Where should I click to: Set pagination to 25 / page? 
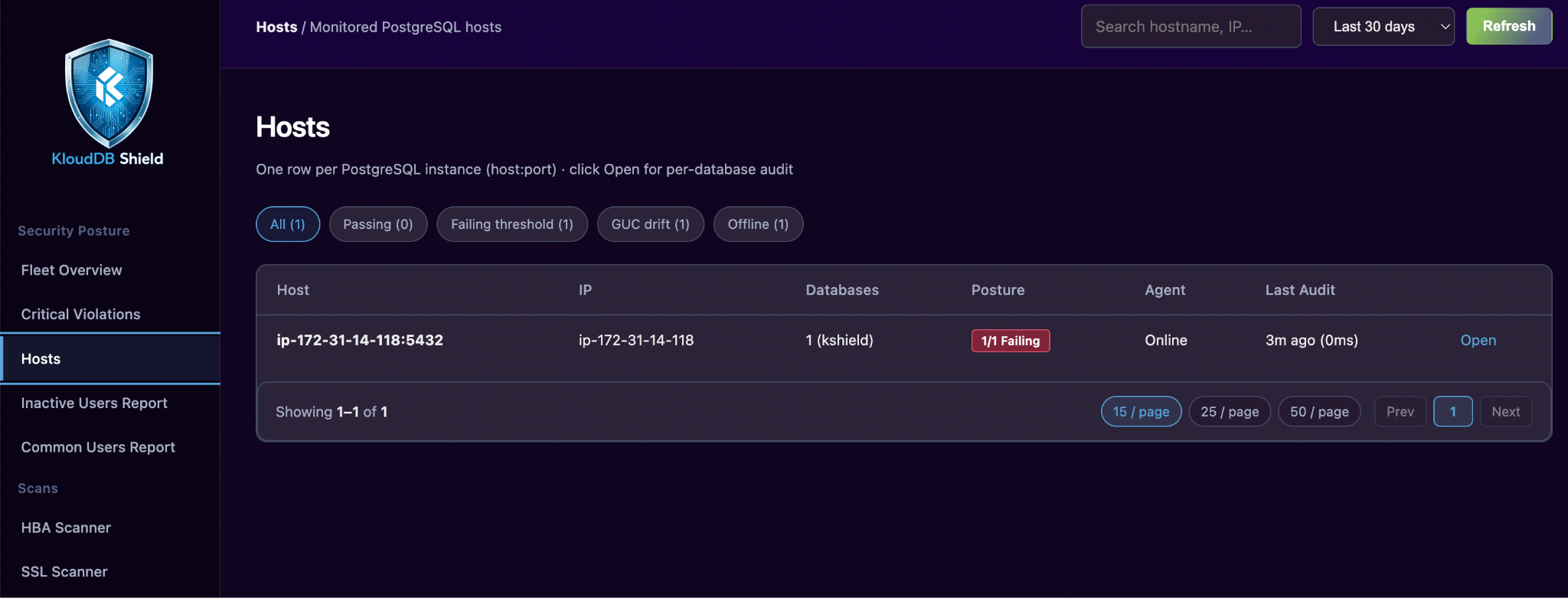(x=1230, y=412)
